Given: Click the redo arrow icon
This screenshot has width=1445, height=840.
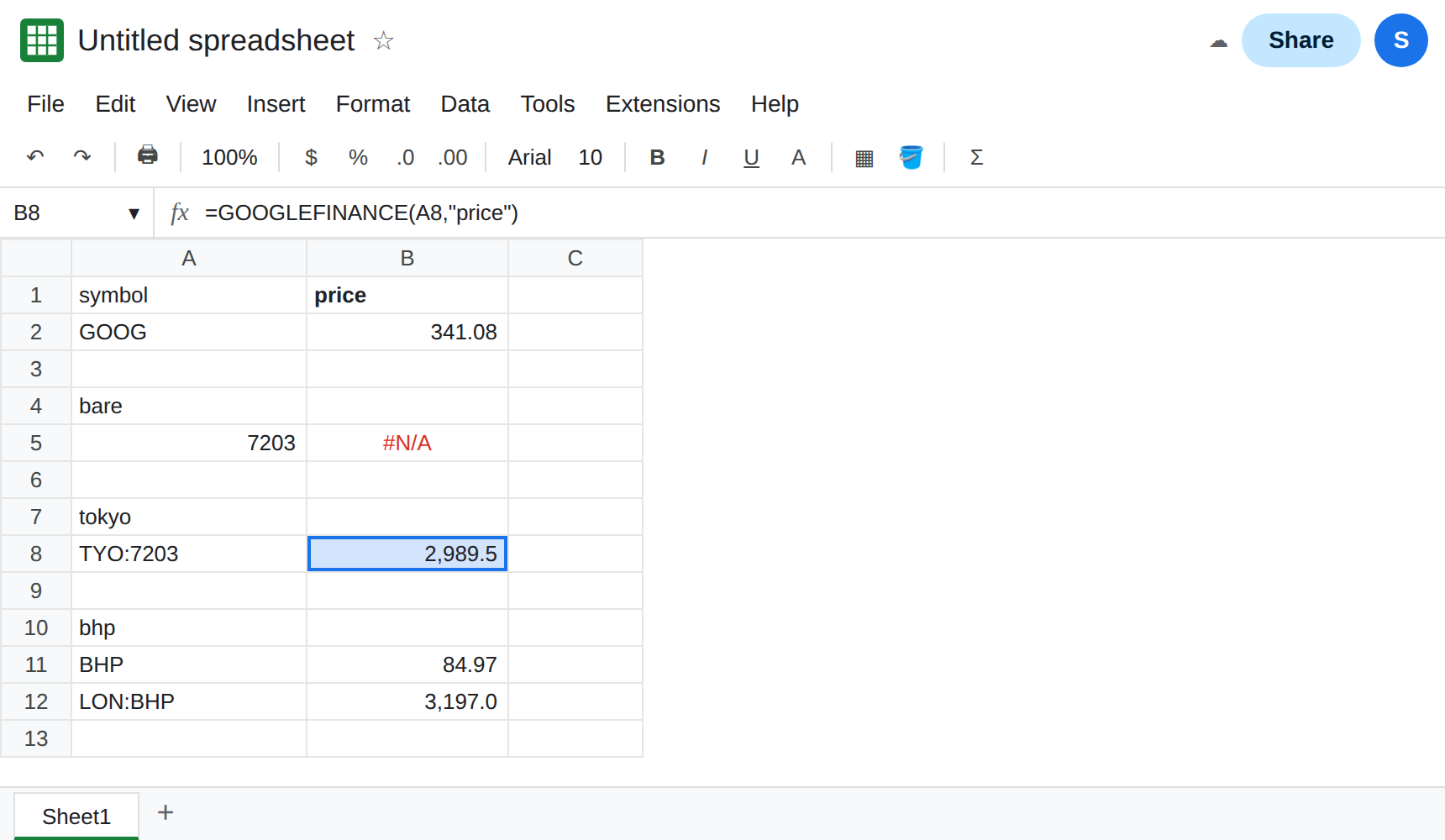Looking at the screenshot, I should [82, 157].
